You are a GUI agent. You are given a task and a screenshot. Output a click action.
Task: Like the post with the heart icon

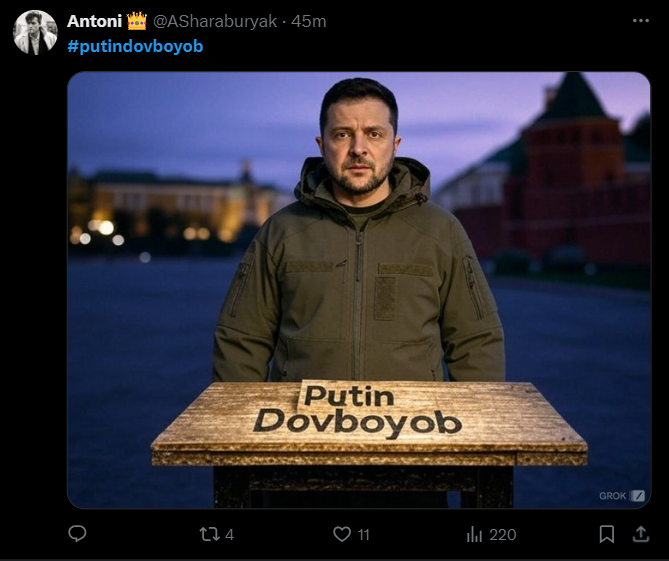click(342, 534)
